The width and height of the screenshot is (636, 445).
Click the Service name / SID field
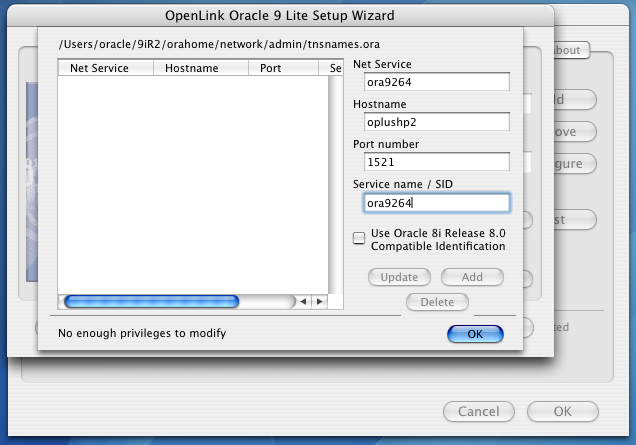[436, 203]
